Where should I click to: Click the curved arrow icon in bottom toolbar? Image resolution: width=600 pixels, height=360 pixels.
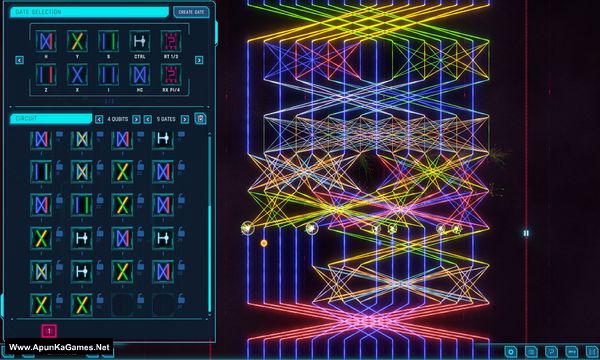(x=551, y=352)
